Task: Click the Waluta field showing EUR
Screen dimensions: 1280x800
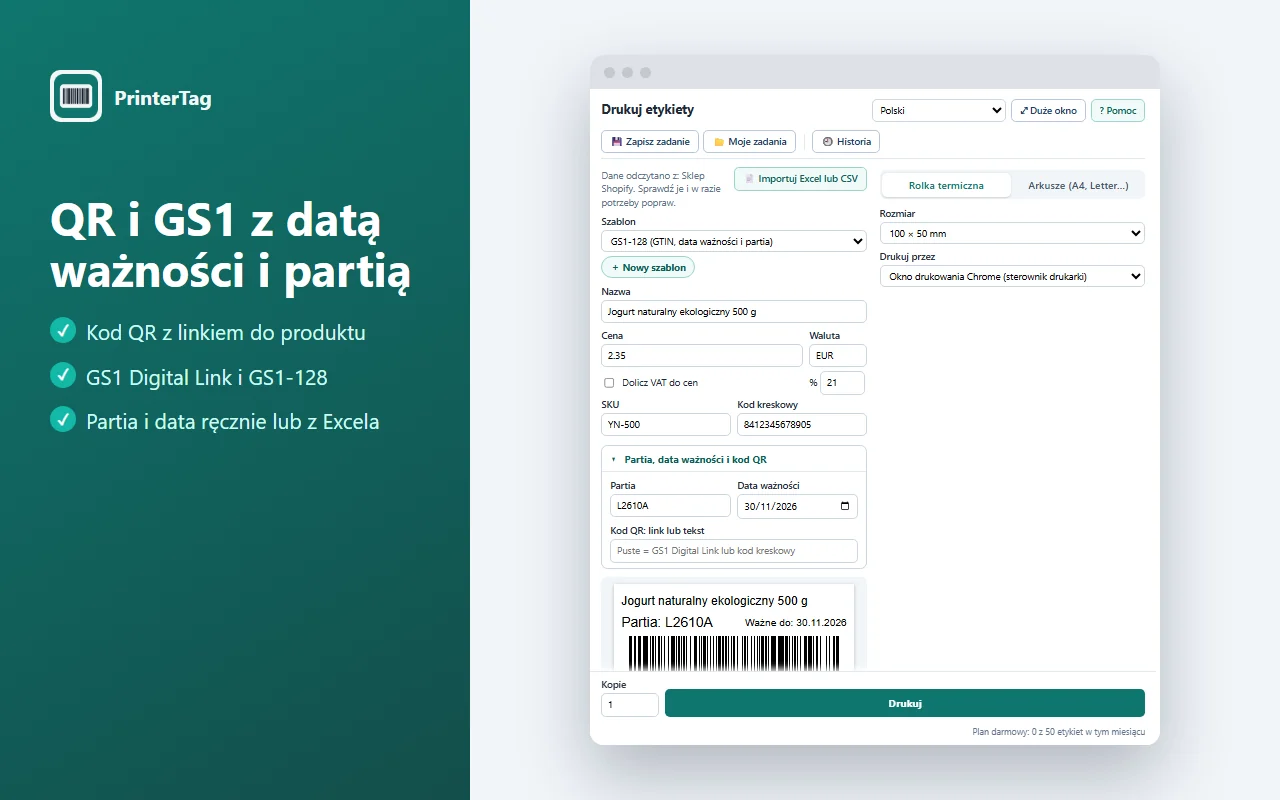Action: click(838, 355)
